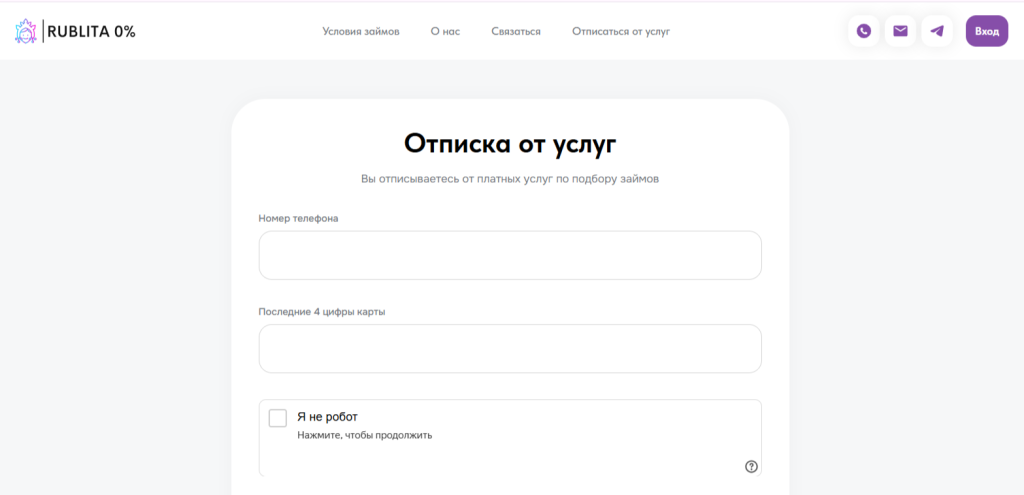This screenshot has width=1024, height=495.
Task: Click the purple 'Вход' button
Action: (987, 31)
